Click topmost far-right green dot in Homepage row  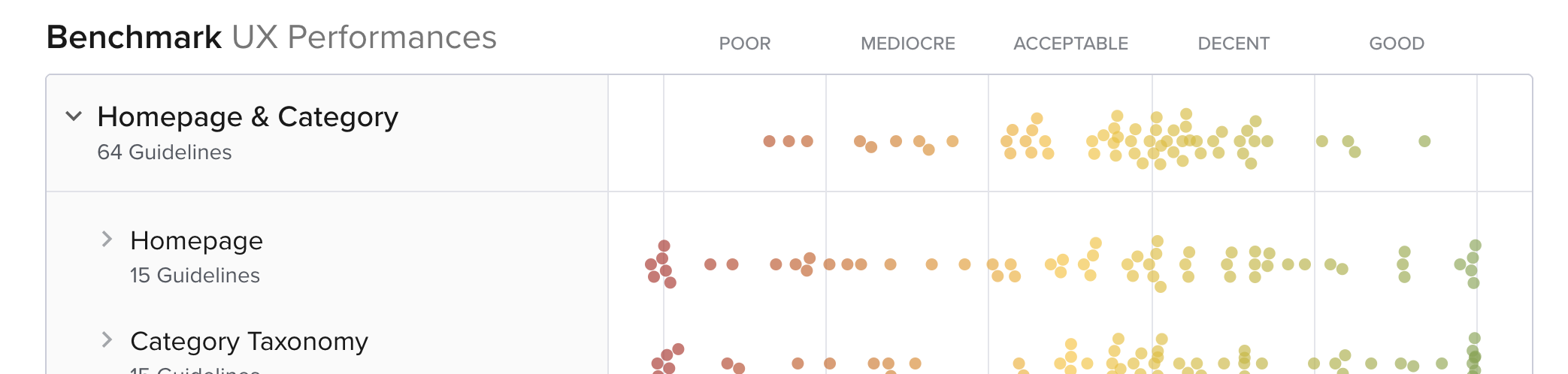[1476, 245]
